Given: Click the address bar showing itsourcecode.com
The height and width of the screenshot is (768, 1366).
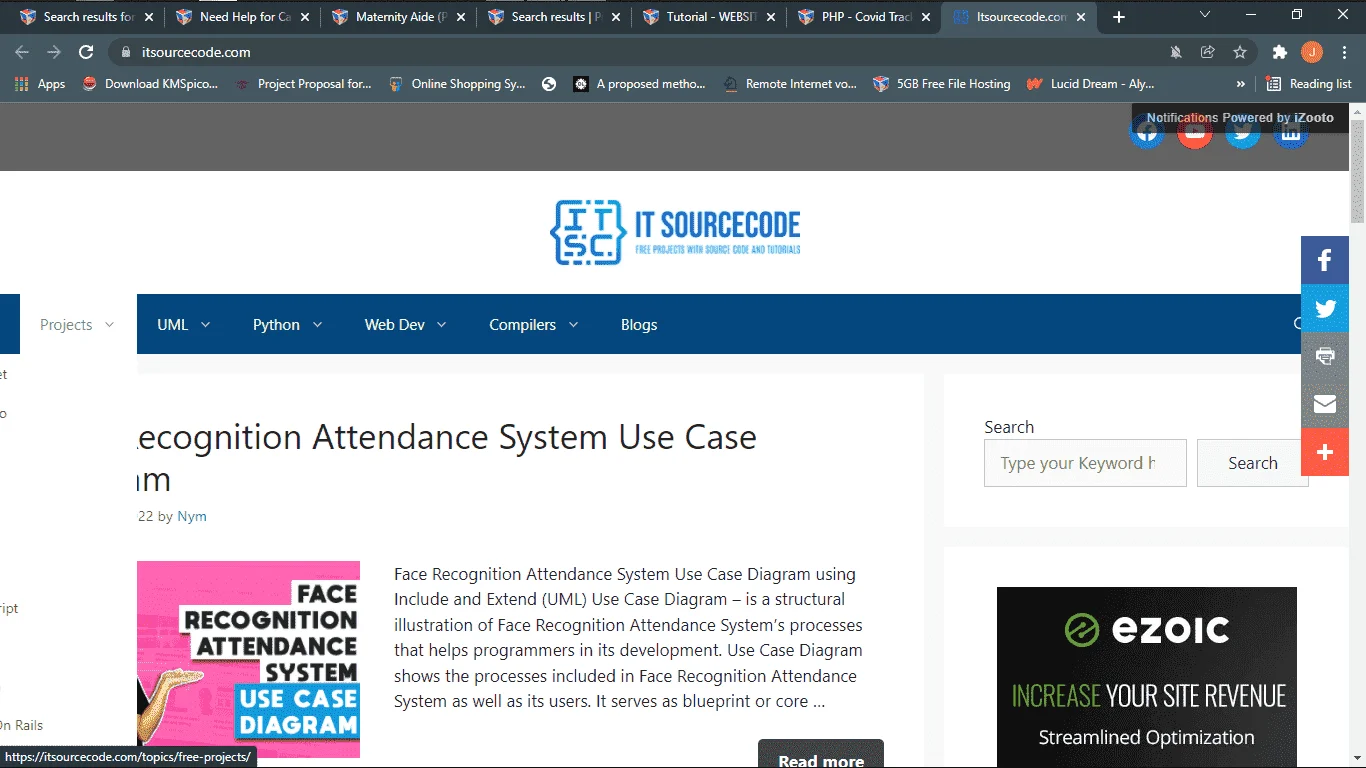Looking at the screenshot, I should (x=640, y=52).
